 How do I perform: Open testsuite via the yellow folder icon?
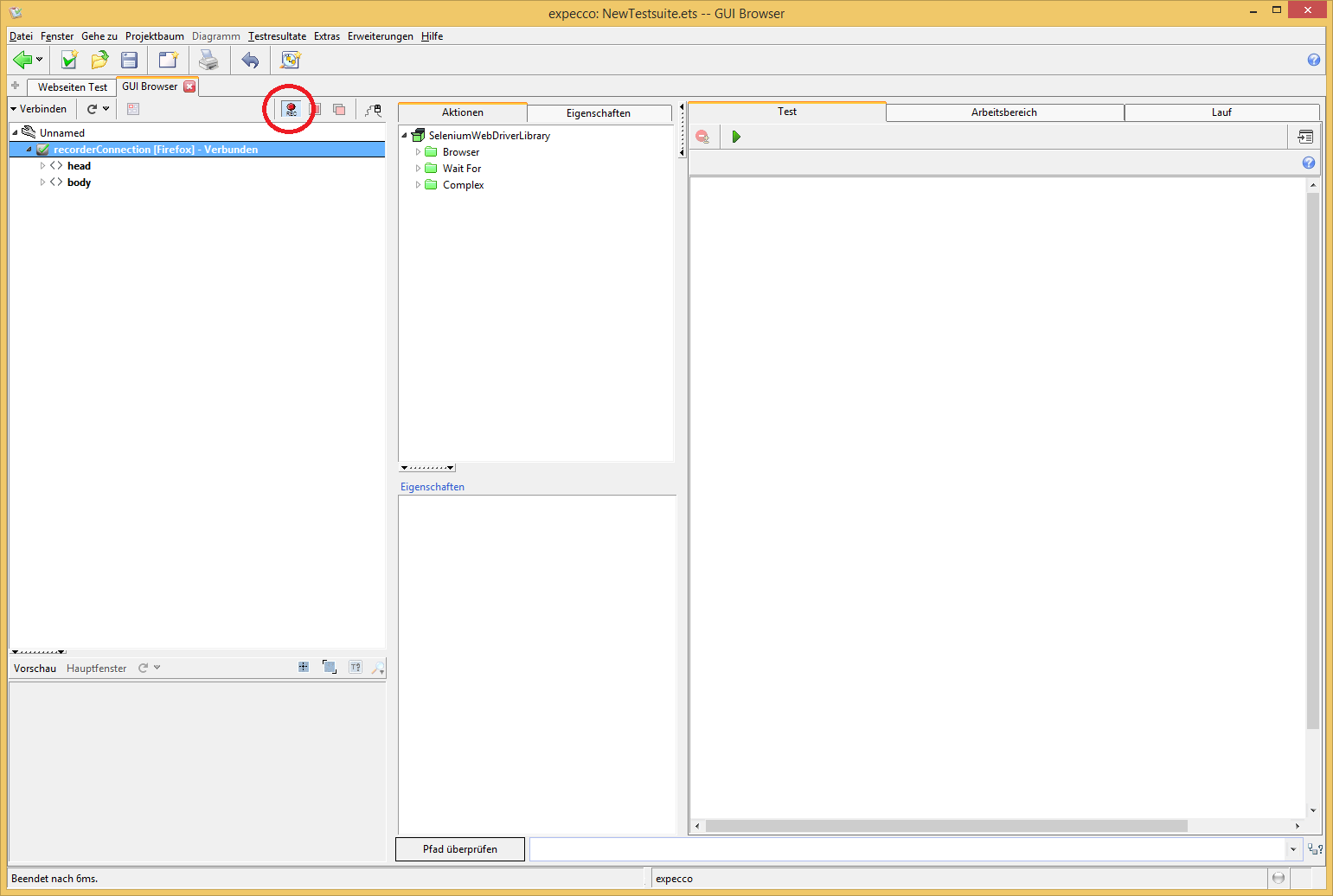click(x=99, y=60)
